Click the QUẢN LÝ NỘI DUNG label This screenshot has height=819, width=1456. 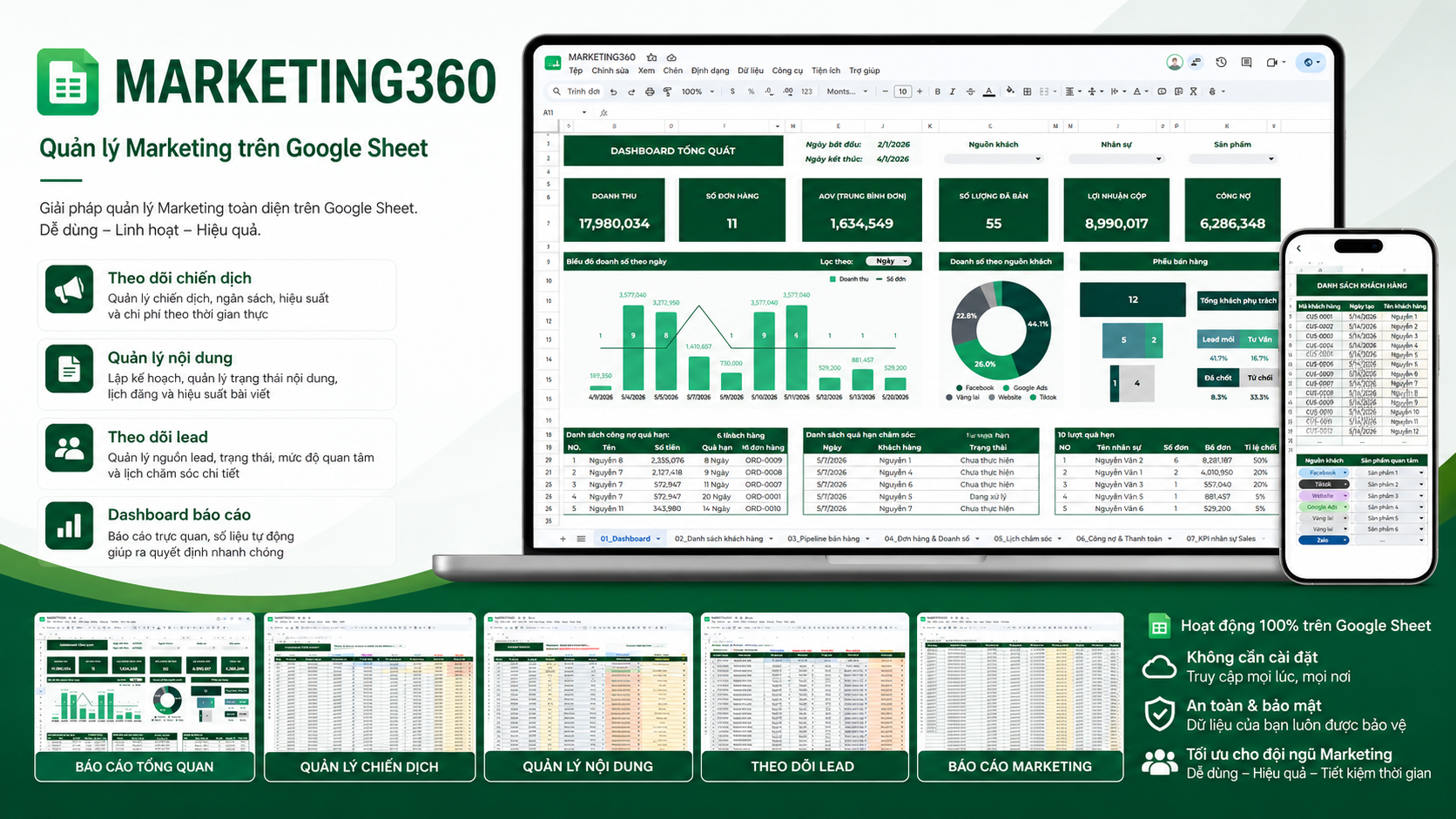pyautogui.click(x=588, y=767)
